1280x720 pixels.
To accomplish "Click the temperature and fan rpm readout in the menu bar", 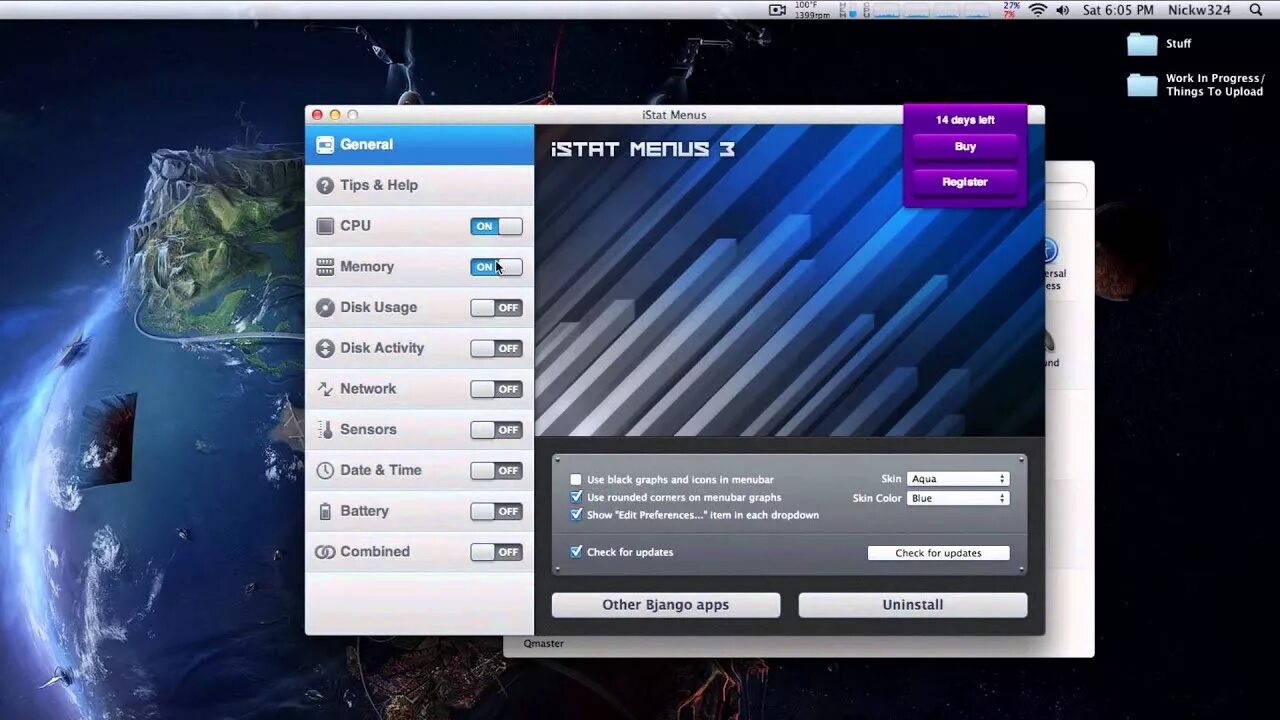I will tap(812, 10).
